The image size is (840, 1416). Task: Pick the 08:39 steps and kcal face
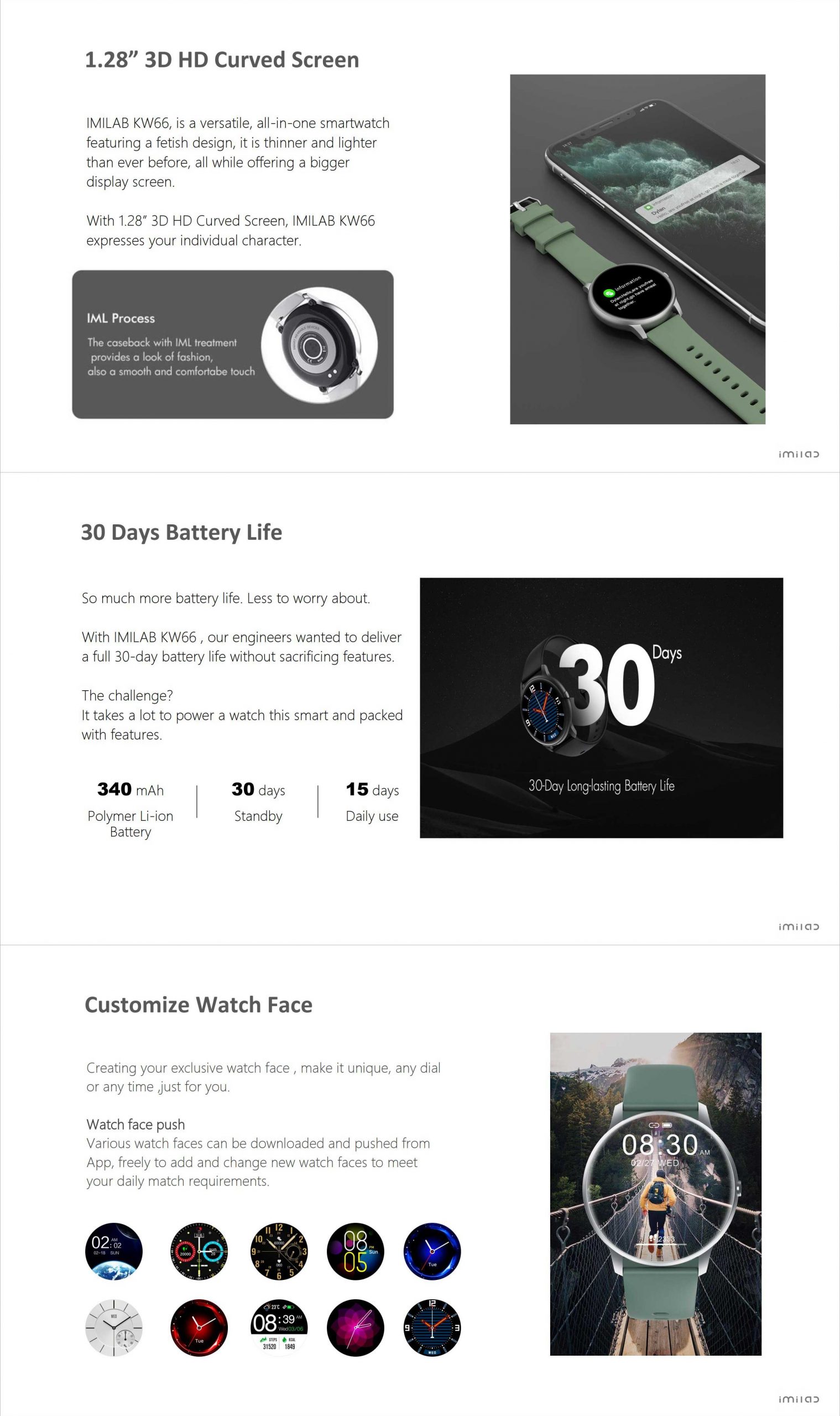[x=279, y=1327]
